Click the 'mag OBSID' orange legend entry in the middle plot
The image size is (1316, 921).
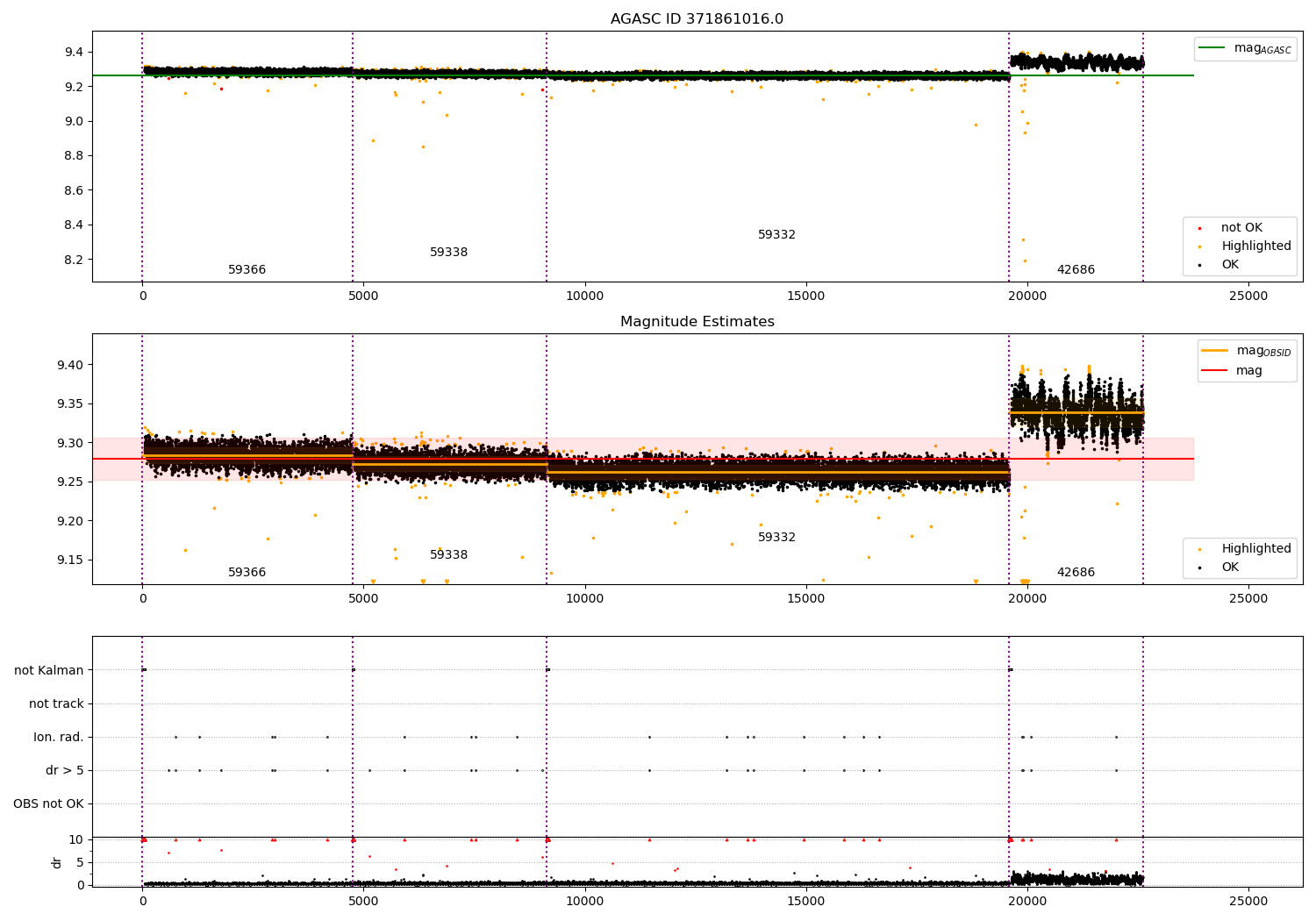coord(1247,351)
